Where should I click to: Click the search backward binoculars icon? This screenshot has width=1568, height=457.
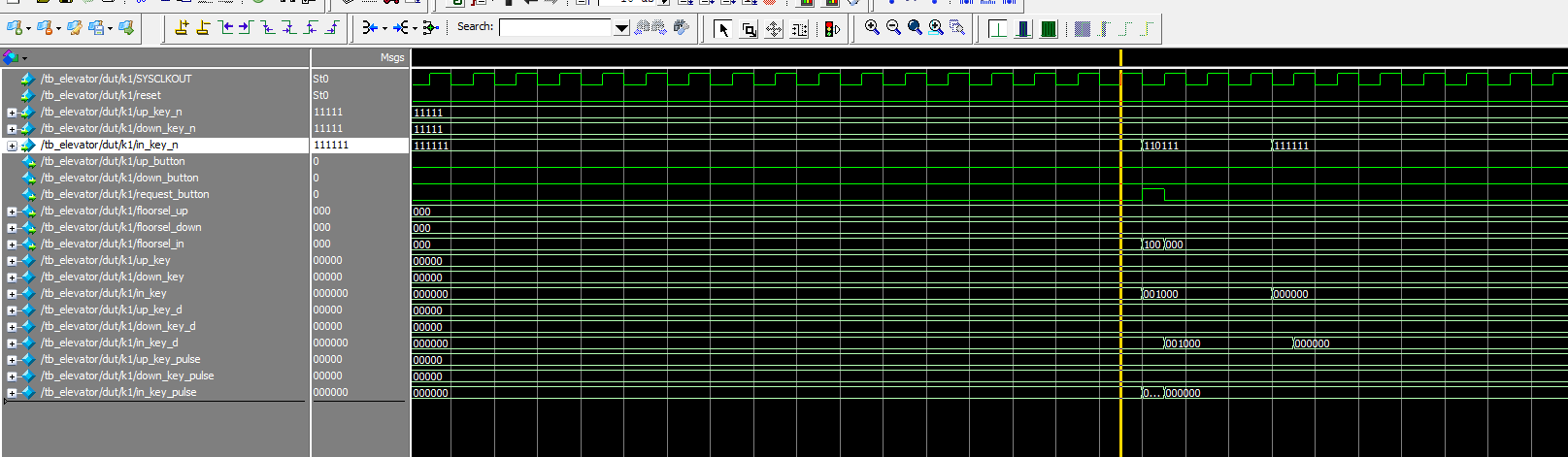click(642, 28)
